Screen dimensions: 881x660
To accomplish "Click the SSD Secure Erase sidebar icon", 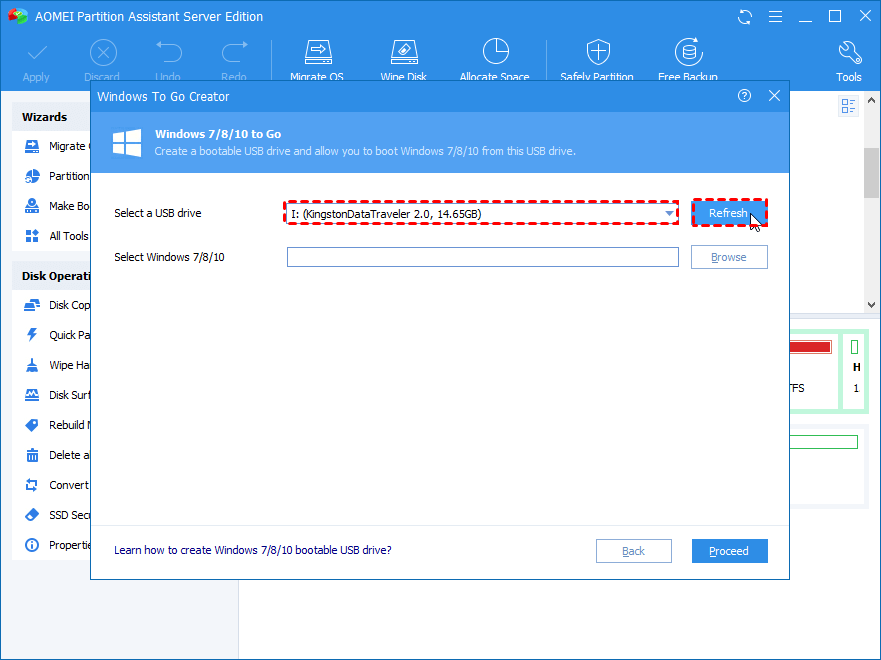I will 32,515.
